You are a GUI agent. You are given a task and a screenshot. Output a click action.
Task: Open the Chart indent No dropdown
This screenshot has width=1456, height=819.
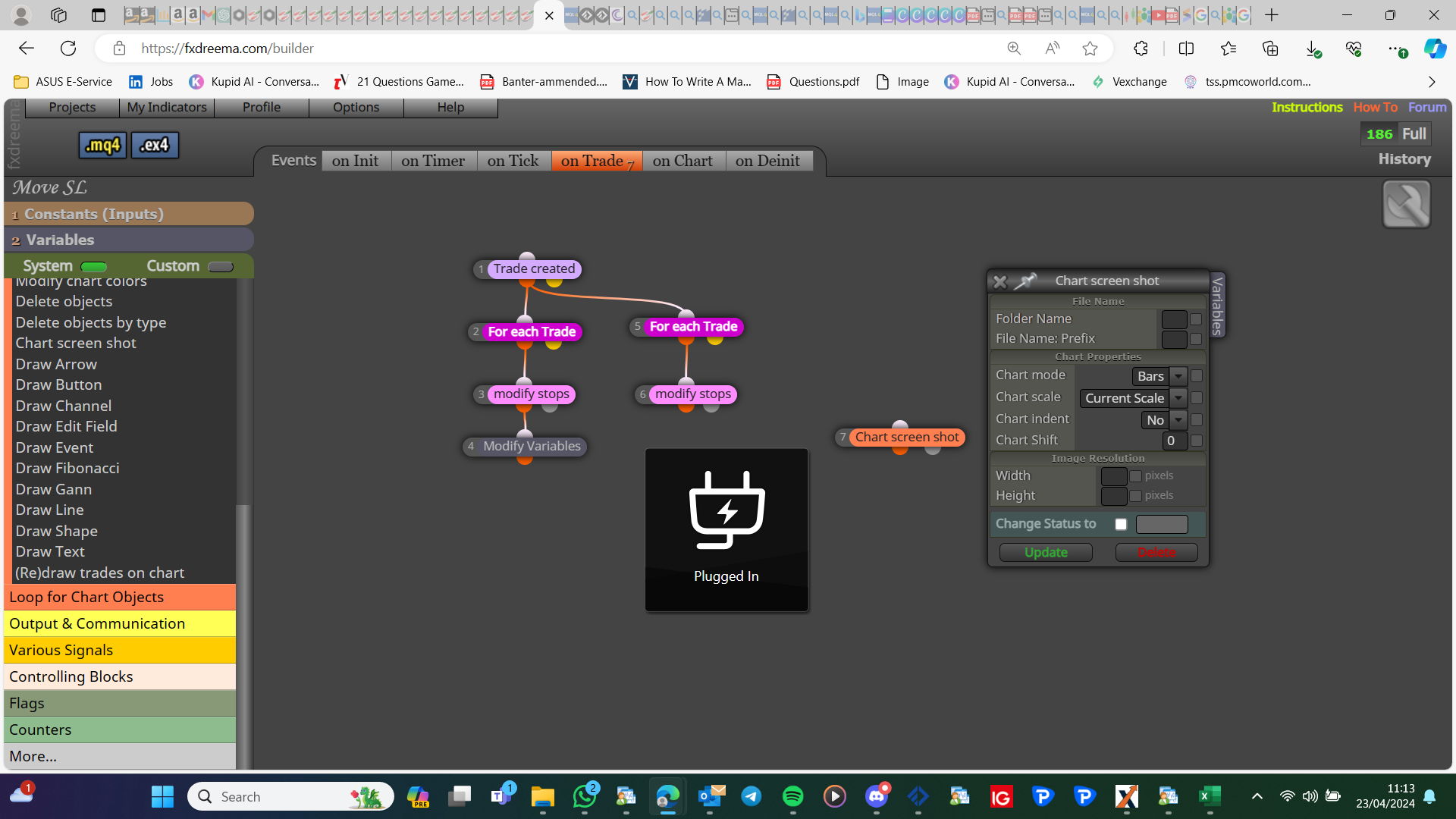(1164, 420)
